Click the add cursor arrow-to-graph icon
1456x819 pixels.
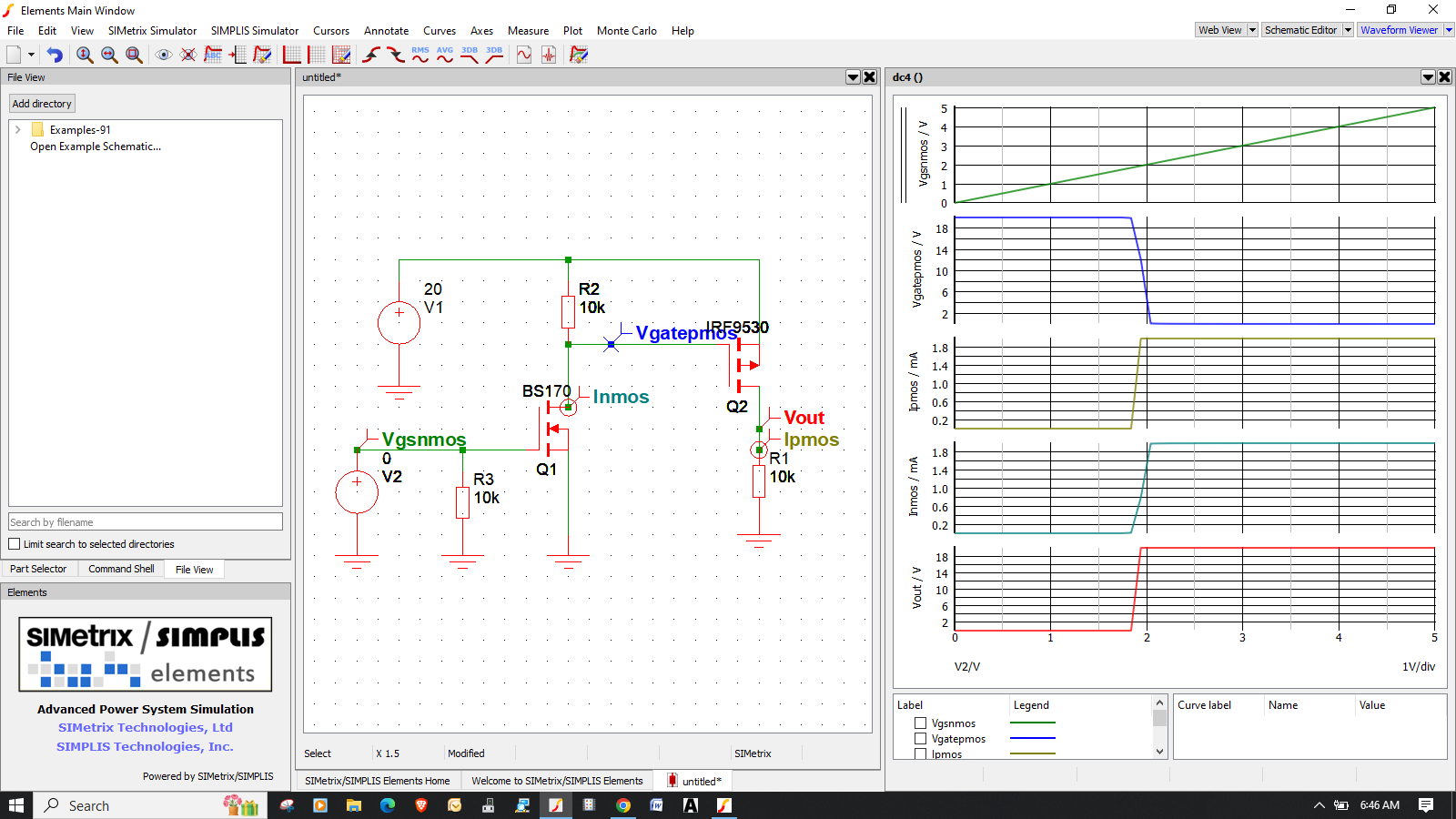click(238, 55)
